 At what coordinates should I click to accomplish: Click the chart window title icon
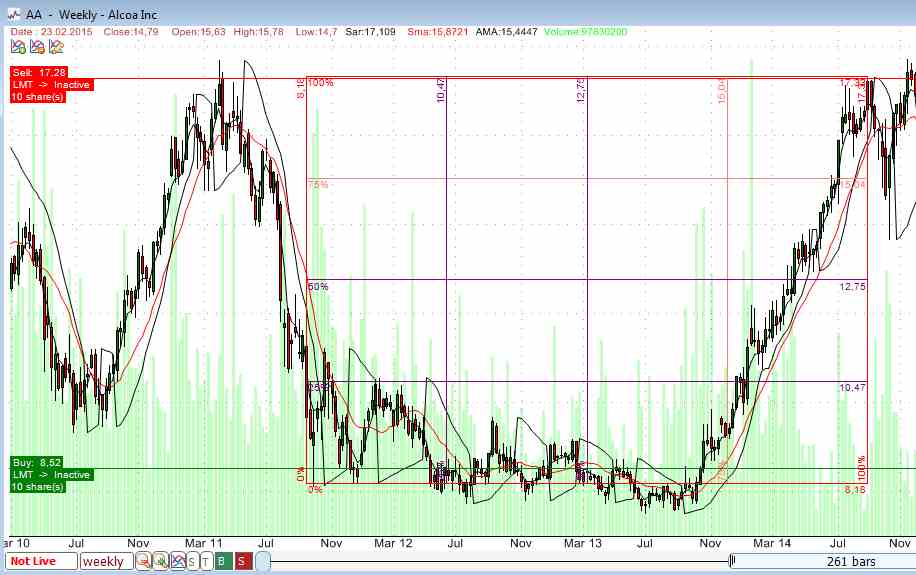click(x=14, y=14)
